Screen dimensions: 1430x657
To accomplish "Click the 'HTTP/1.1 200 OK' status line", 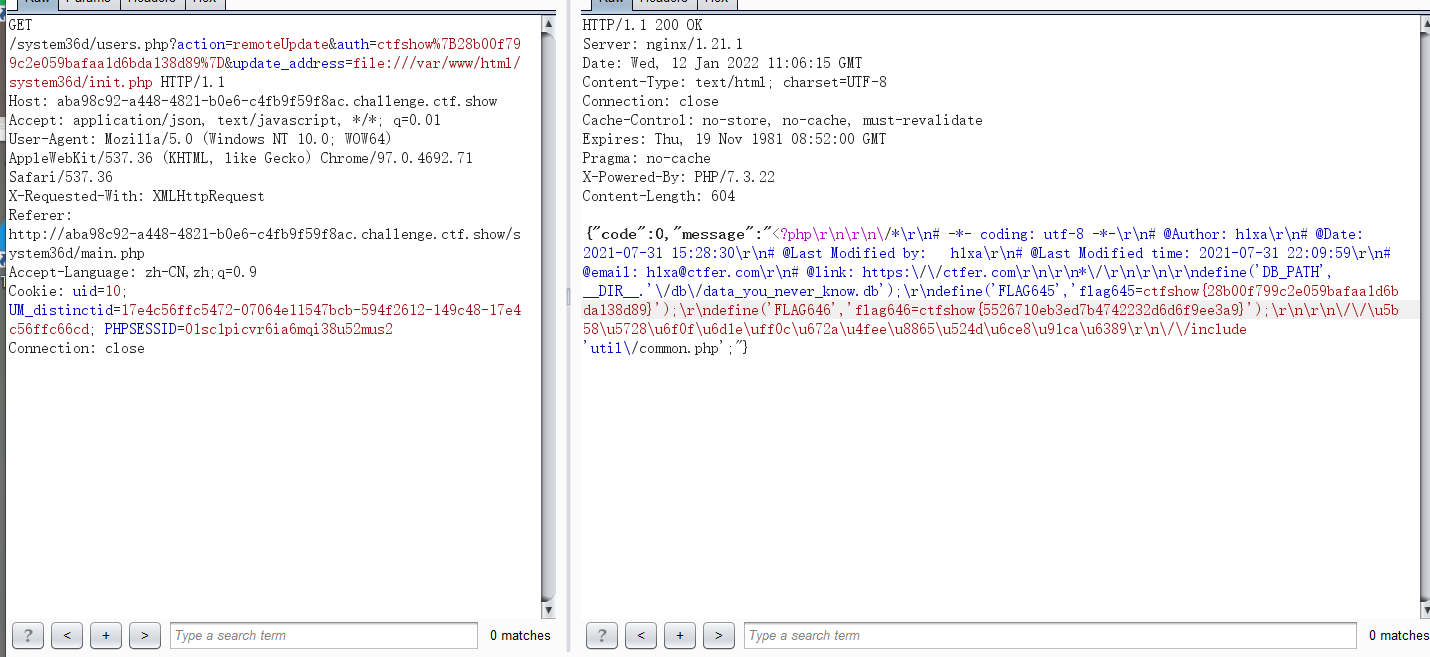I will (x=642, y=25).
